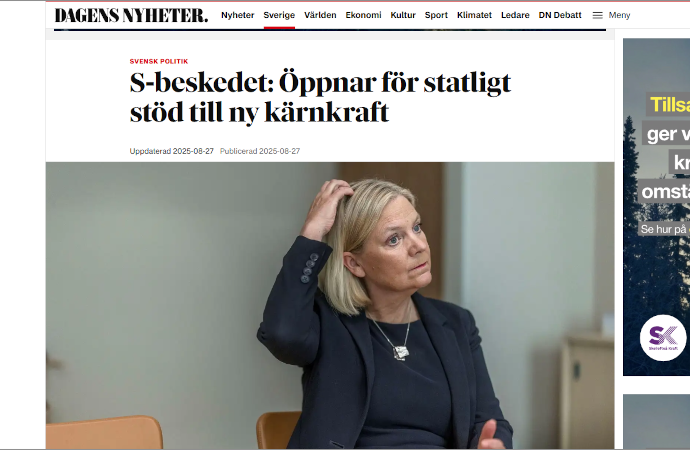Select the Sverige tab

(279, 15)
